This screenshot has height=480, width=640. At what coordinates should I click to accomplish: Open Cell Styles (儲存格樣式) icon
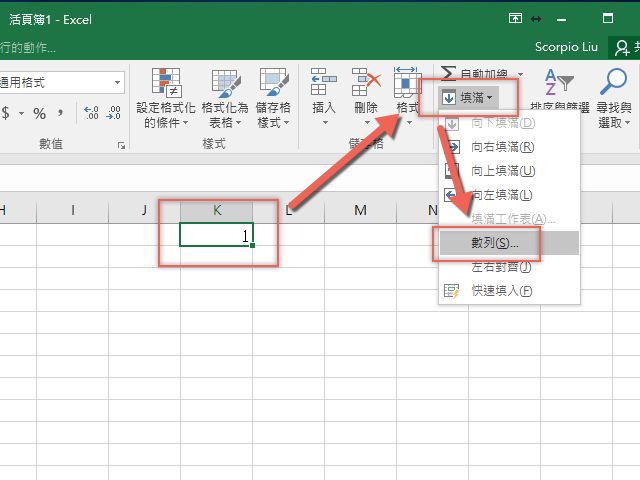[x=274, y=82]
